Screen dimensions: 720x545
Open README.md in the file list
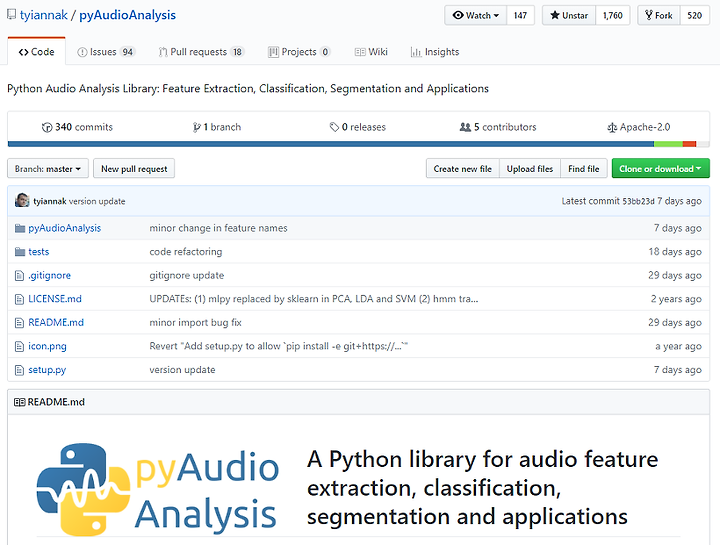56,323
